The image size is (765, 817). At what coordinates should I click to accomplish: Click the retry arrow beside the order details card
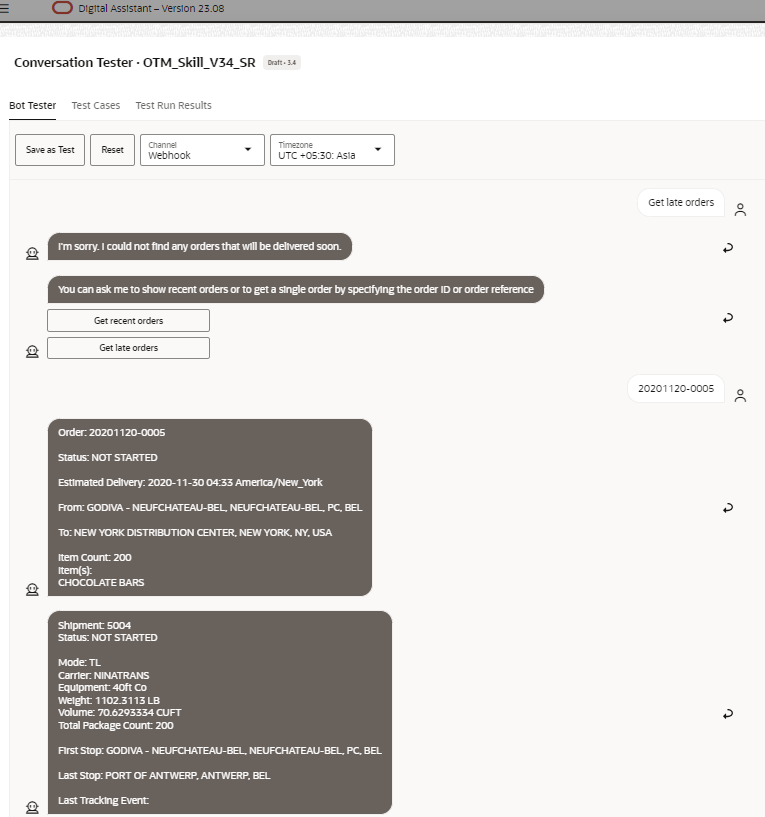tap(728, 509)
